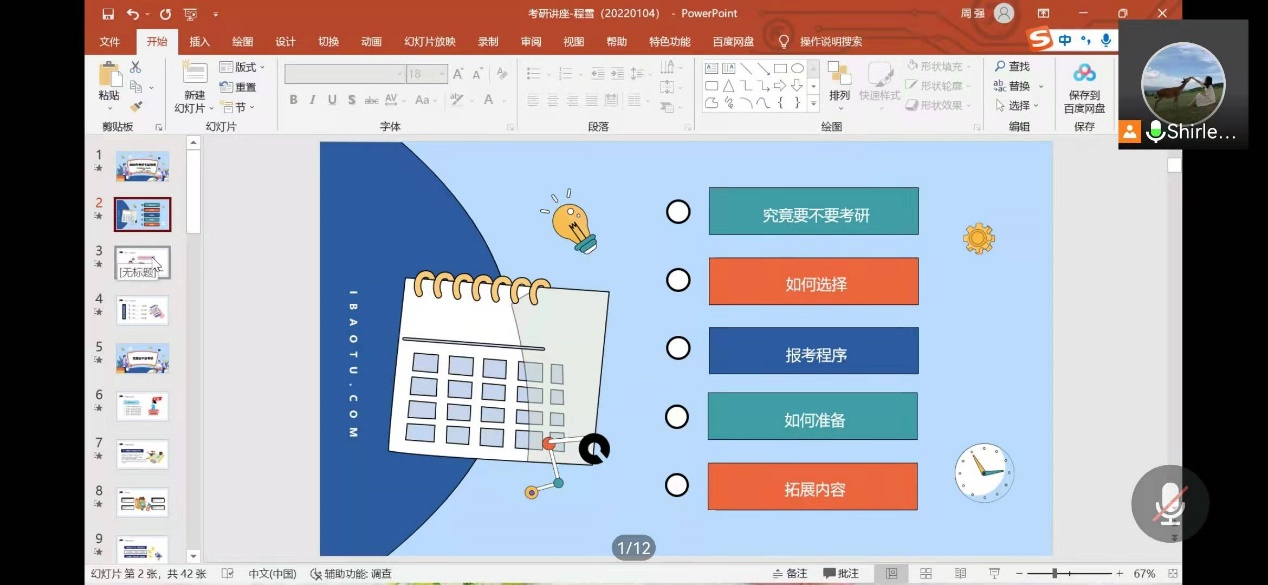Click the zoom slider in status bar
The image size is (1268, 585).
tap(1054, 574)
